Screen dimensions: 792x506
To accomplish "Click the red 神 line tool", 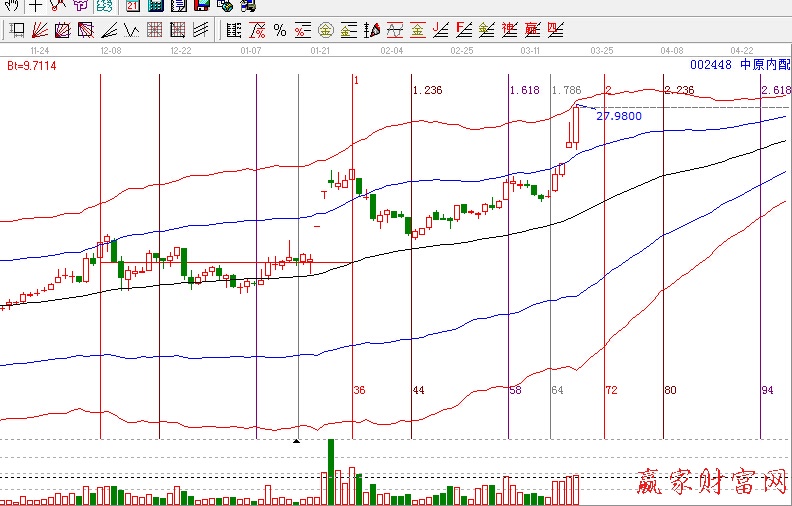I will (x=510, y=30).
